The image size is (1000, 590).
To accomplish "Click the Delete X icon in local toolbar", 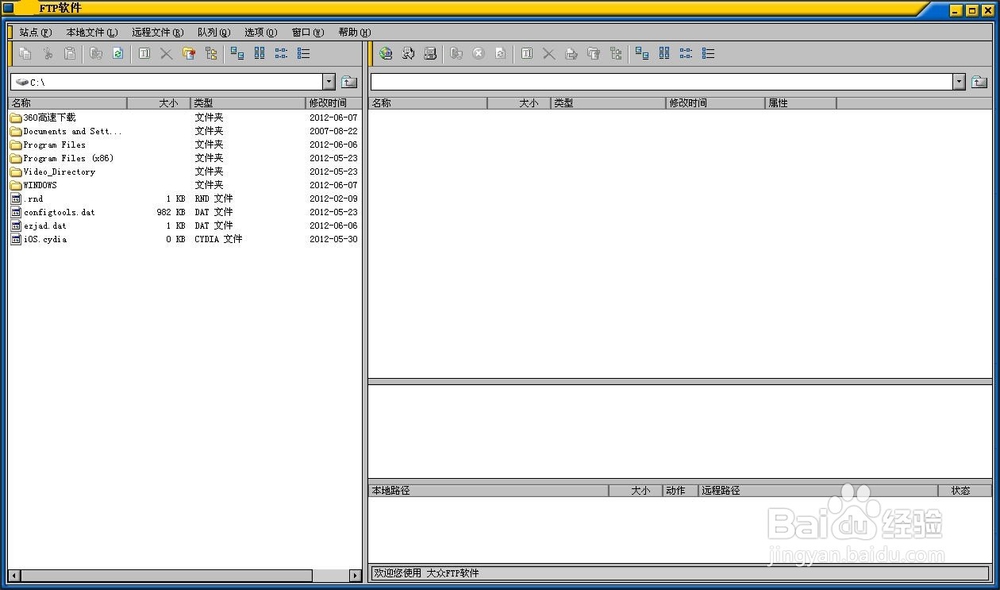I will (x=166, y=54).
